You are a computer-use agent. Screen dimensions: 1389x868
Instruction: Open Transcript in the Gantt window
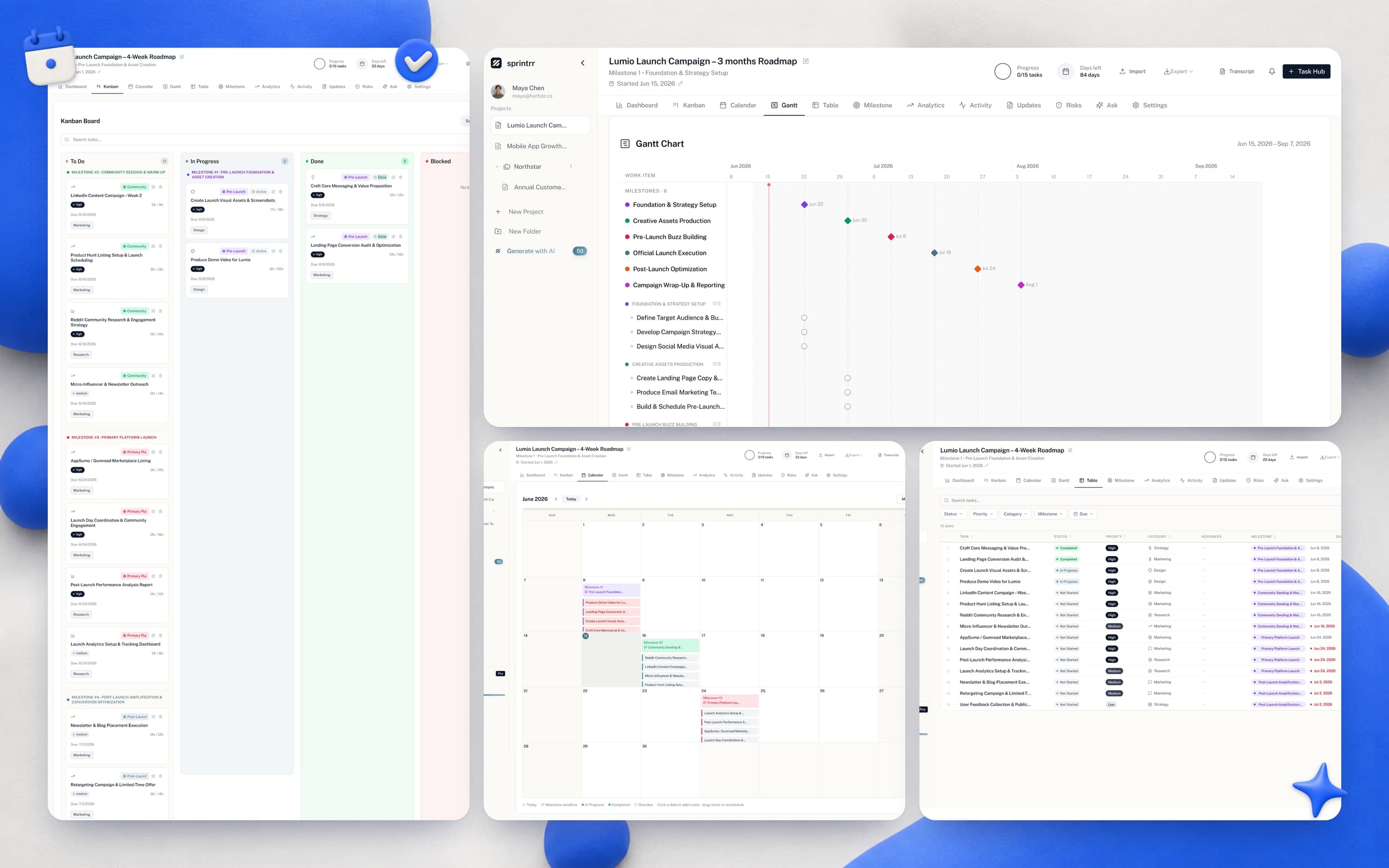coord(1236,71)
